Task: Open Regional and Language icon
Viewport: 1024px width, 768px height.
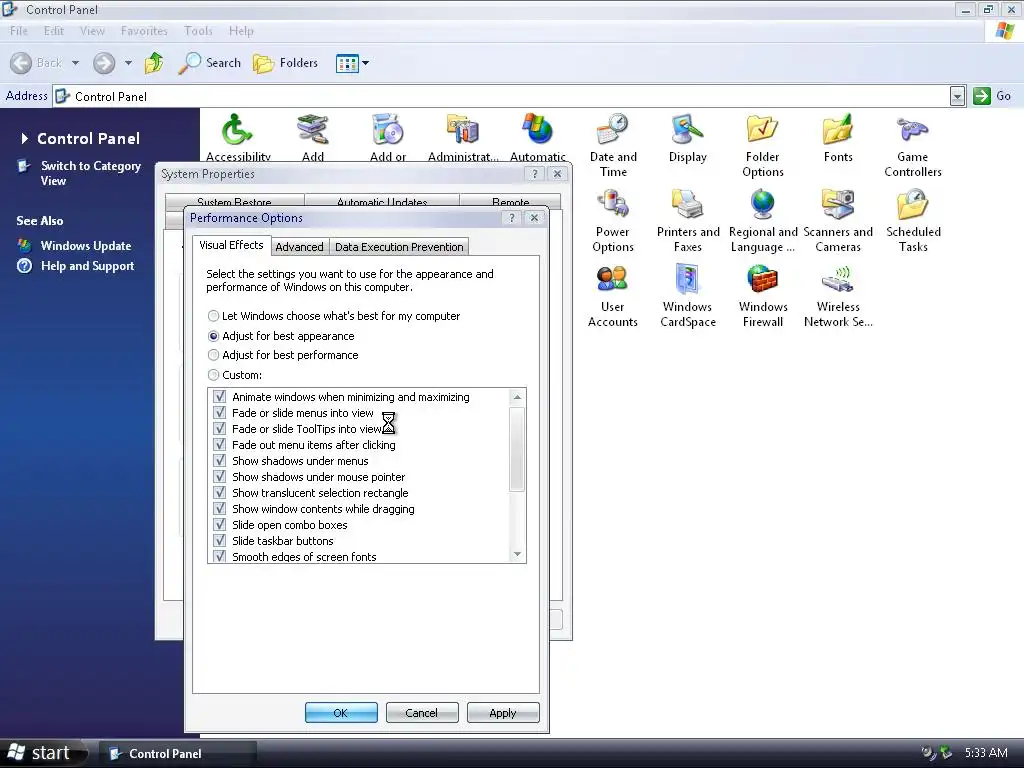Action: (763, 204)
